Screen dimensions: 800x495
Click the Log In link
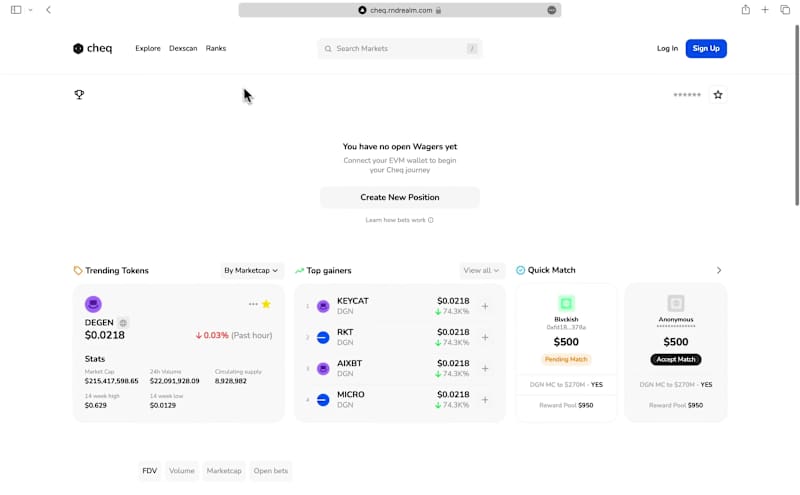[x=667, y=48]
